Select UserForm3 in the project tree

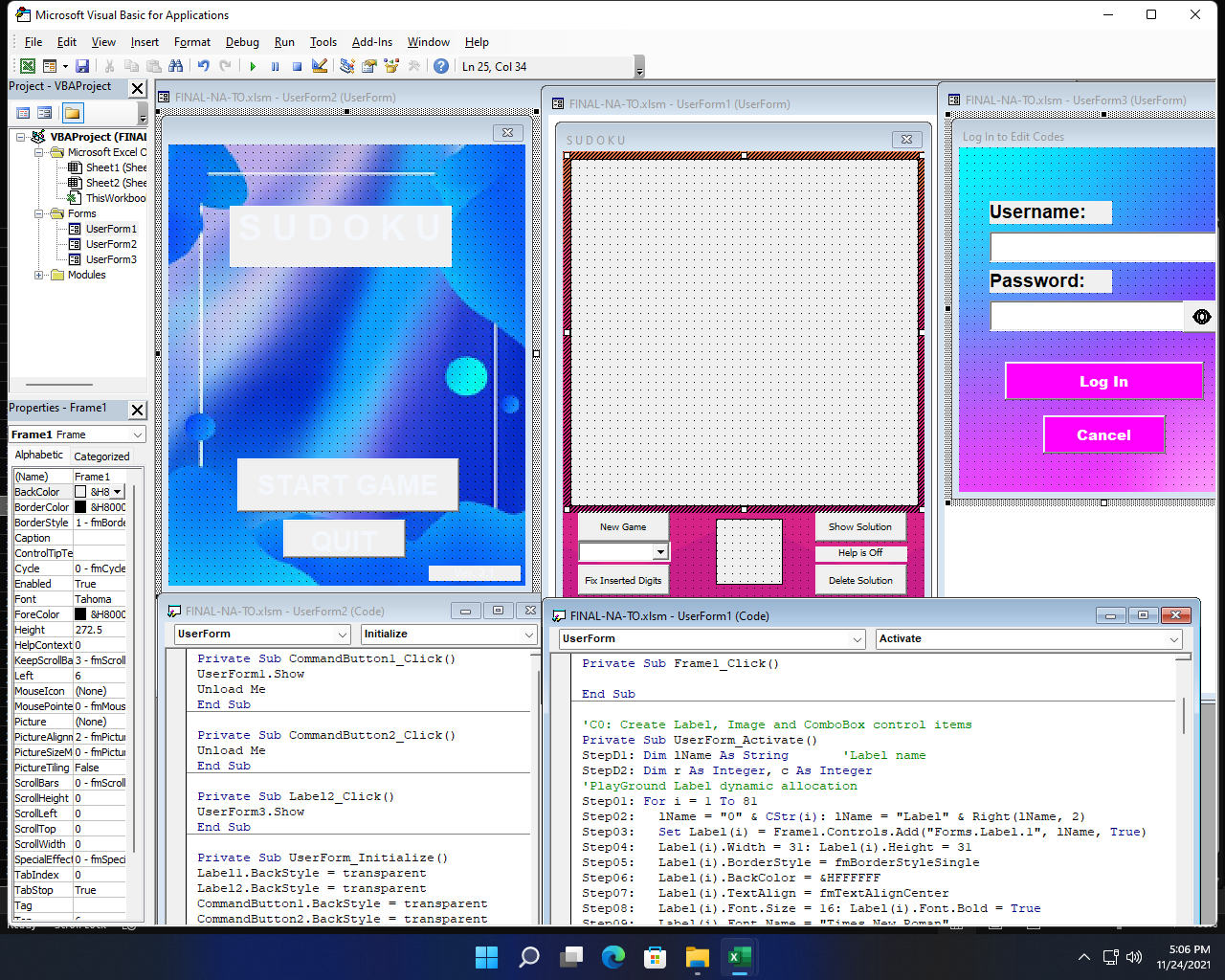tap(111, 259)
